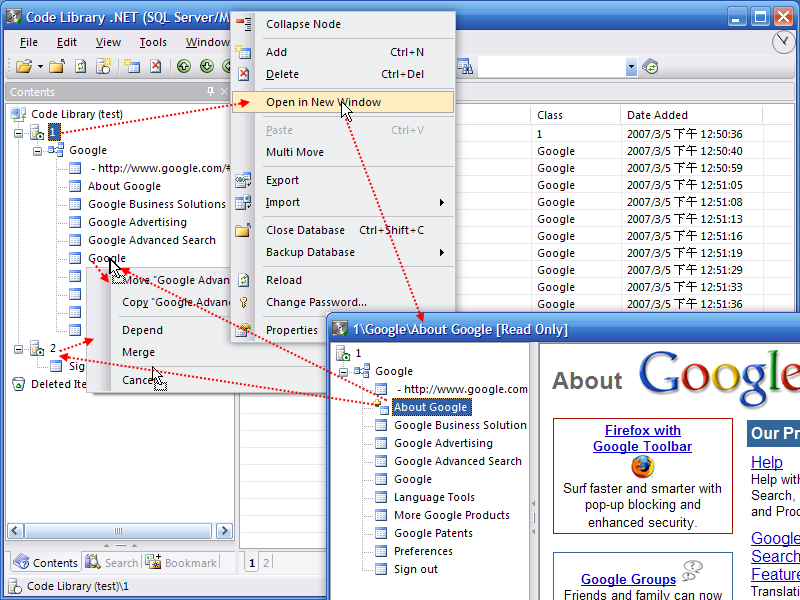Collapse node 1 in the Contents tree

[18, 134]
